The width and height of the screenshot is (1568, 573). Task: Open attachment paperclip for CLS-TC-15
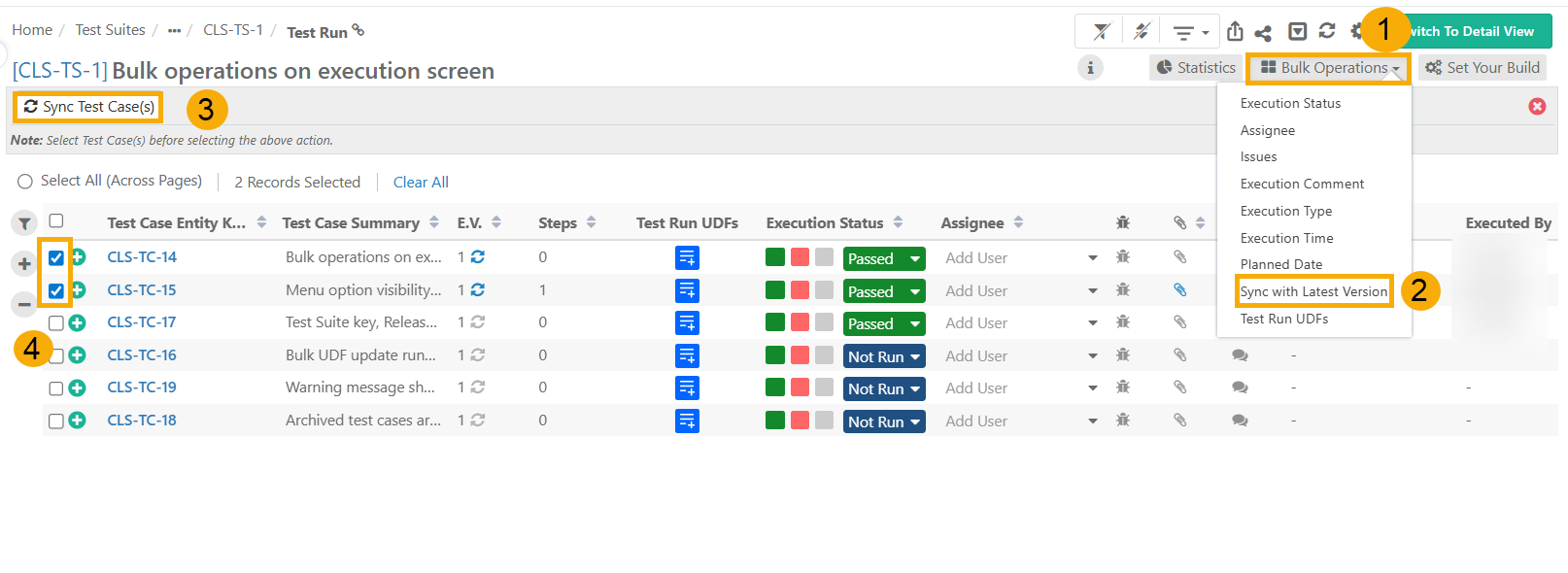pos(1179,289)
